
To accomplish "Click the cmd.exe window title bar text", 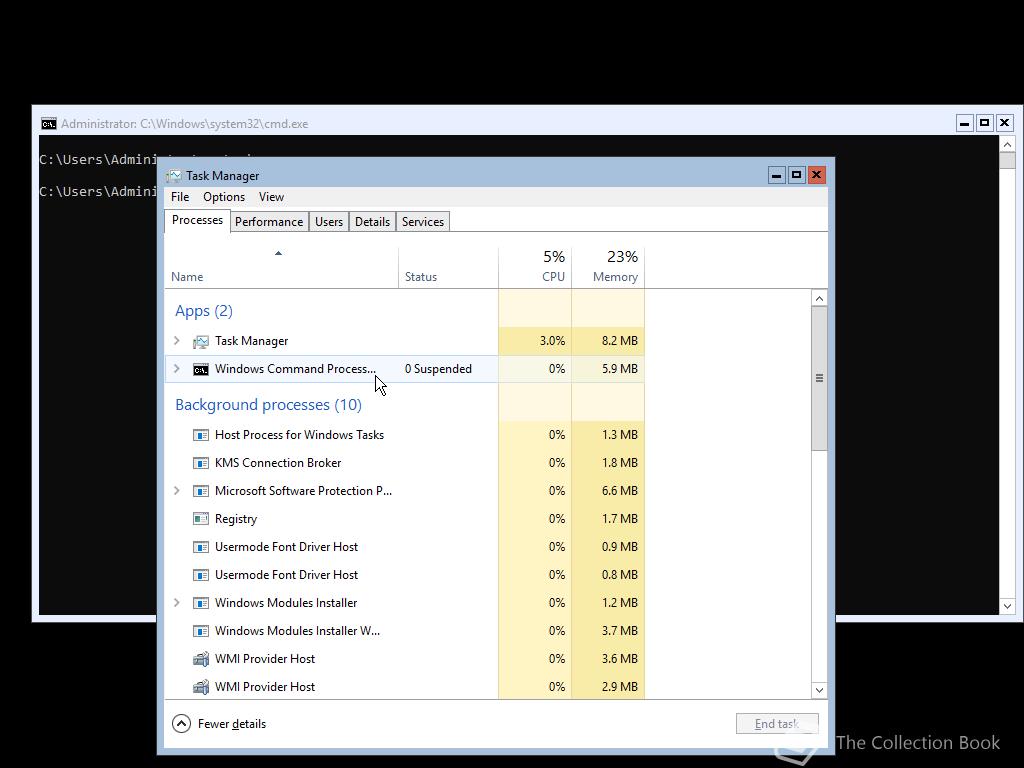I will 185,123.
